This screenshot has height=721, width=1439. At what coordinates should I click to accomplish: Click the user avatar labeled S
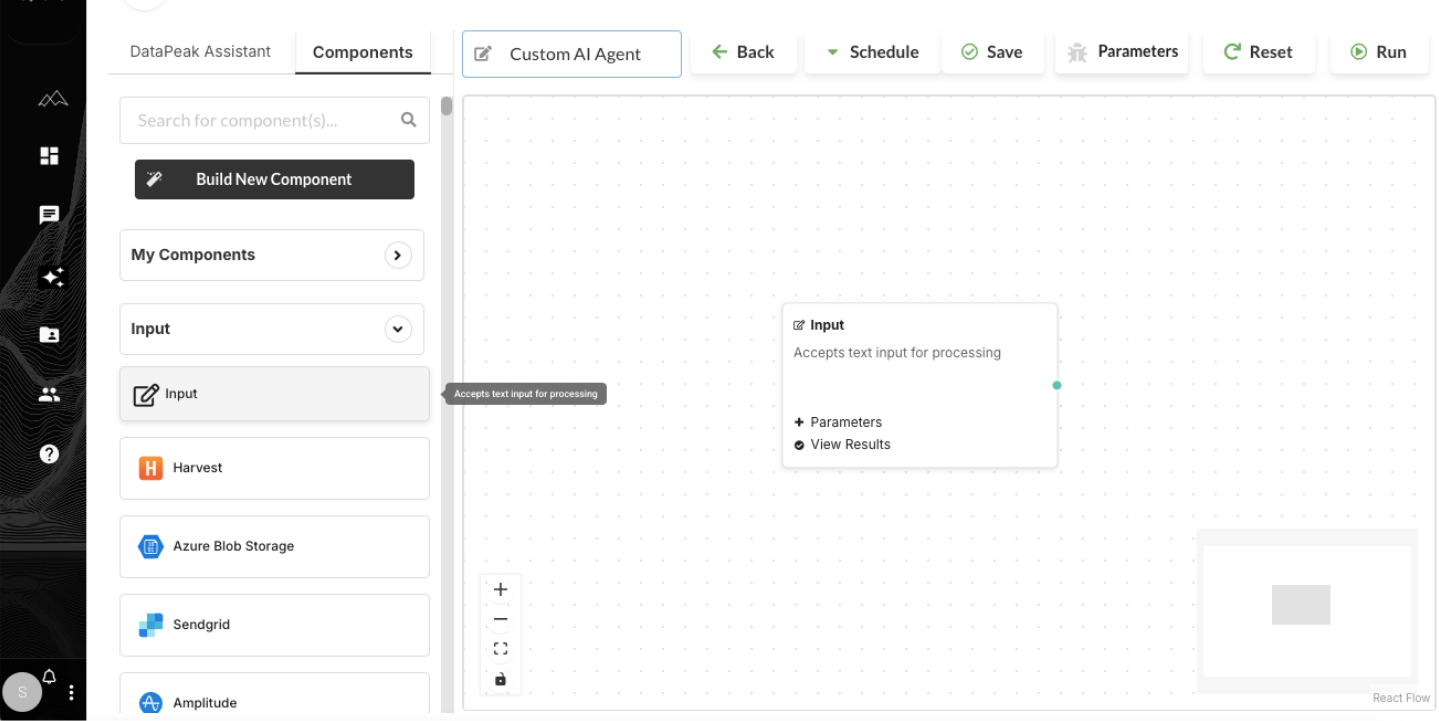pos(22,692)
